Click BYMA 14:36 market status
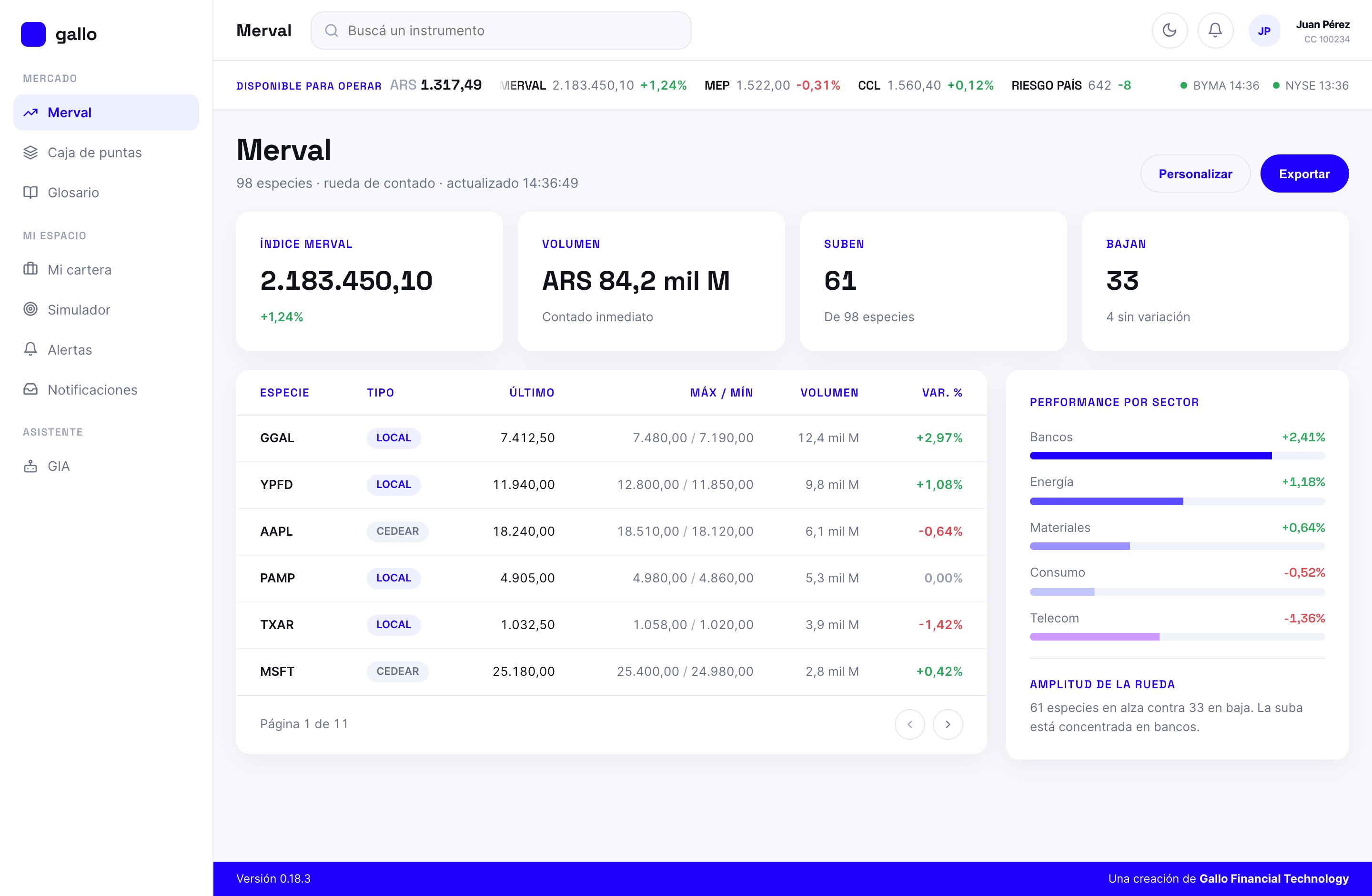1372x896 pixels. point(1219,85)
